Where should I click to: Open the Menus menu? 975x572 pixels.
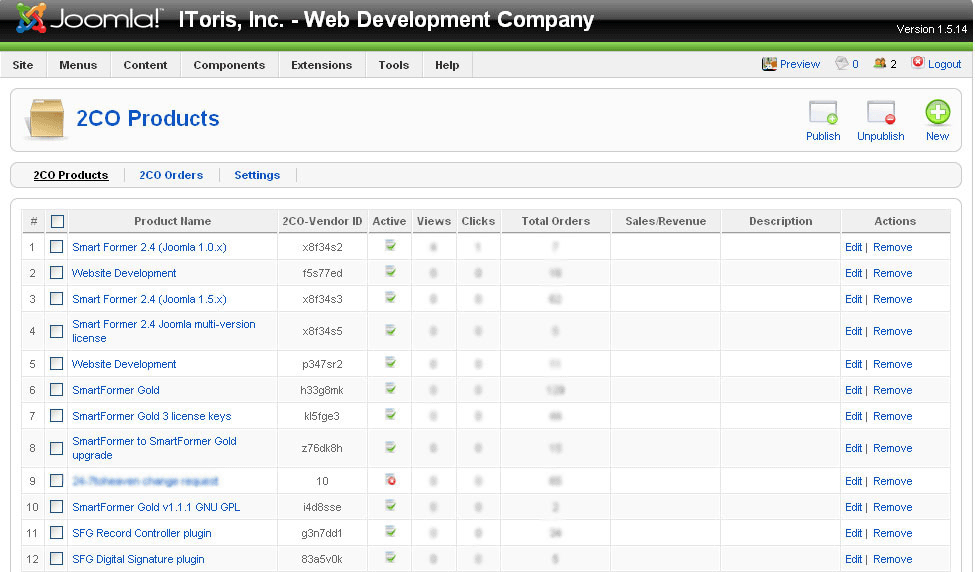(x=78, y=65)
